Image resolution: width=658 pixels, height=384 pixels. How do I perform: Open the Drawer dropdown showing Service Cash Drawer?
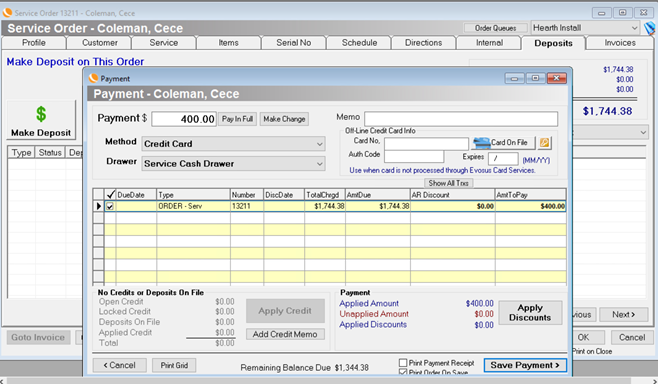coord(233,163)
